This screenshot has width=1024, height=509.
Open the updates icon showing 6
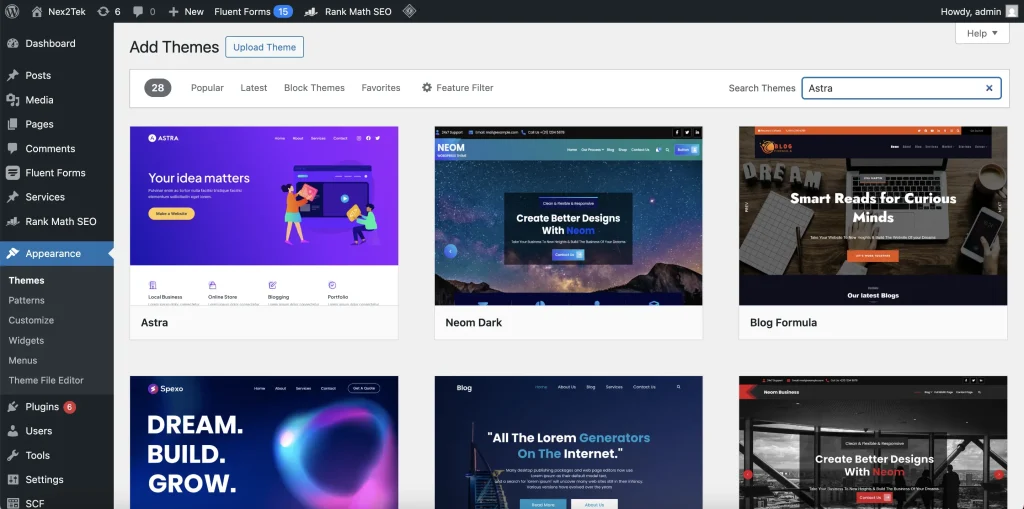click(x=103, y=11)
